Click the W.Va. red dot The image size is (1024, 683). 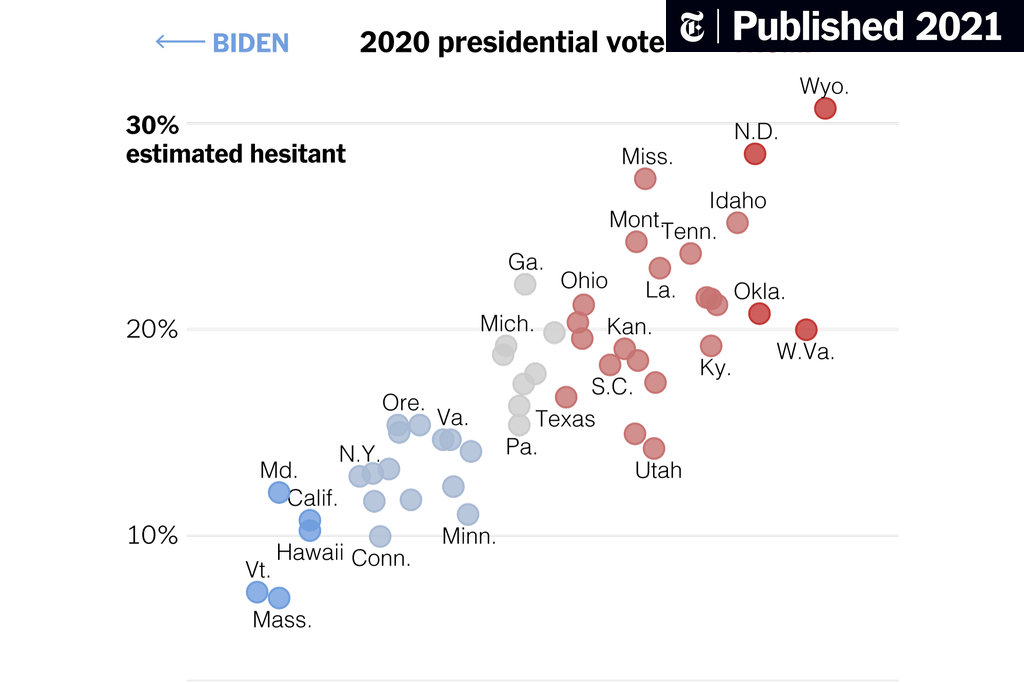pos(806,330)
